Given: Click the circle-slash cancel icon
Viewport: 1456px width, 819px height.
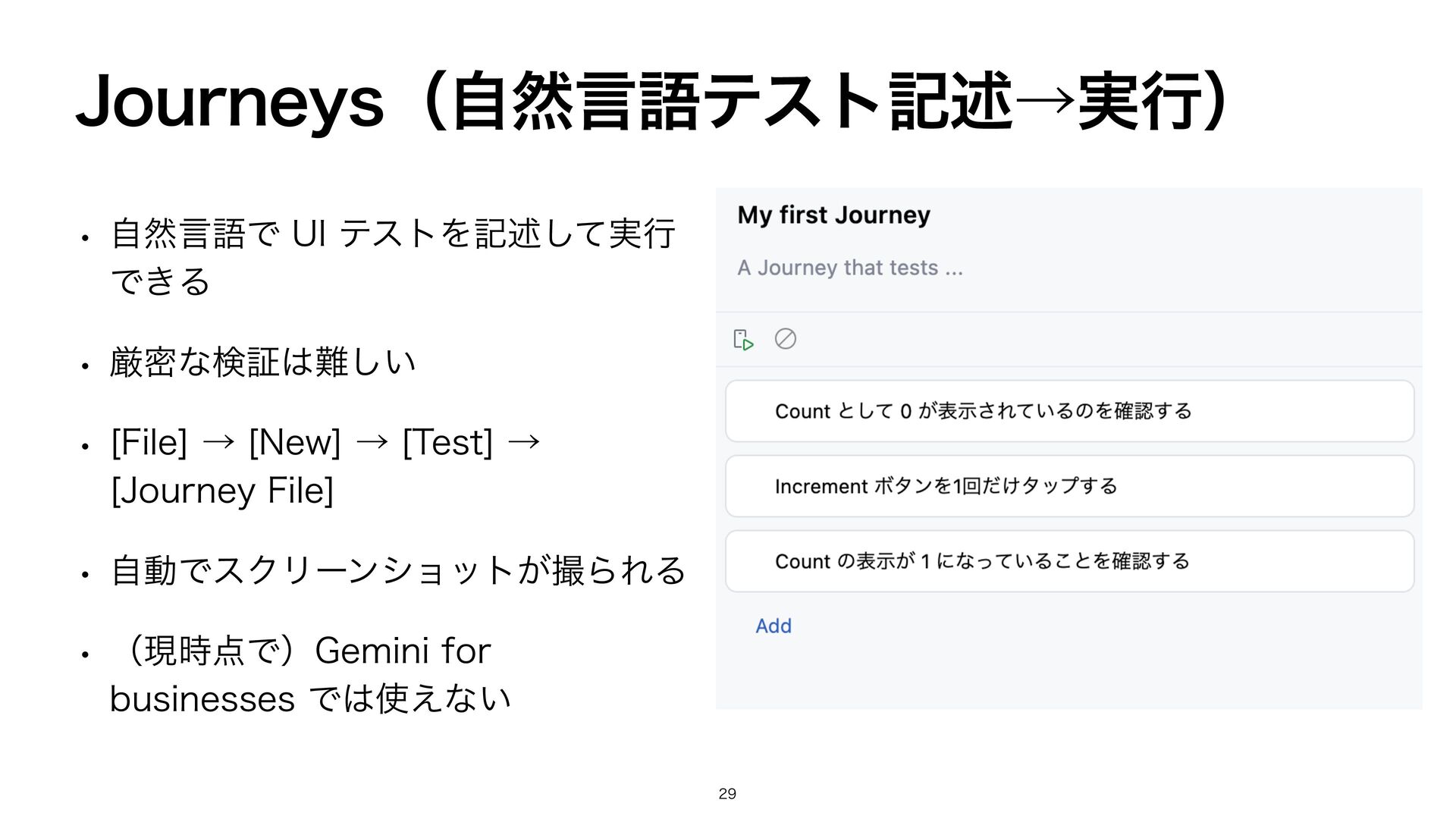Looking at the screenshot, I should point(785,338).
